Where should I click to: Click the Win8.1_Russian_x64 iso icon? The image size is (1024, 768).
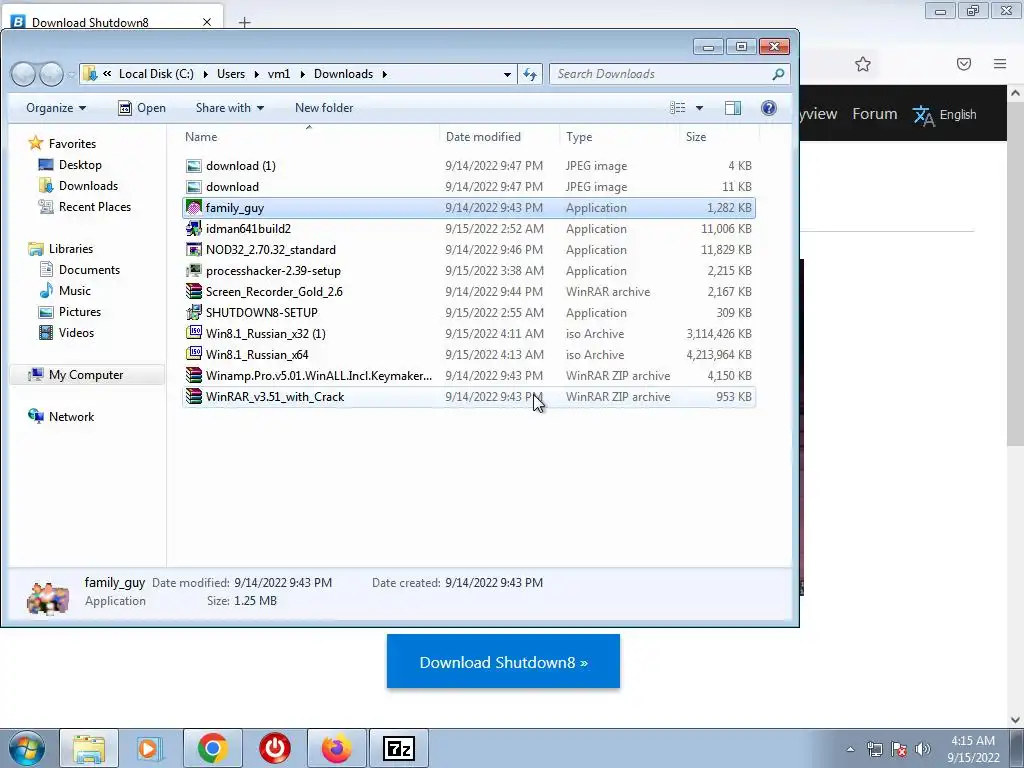coord(193,354)
